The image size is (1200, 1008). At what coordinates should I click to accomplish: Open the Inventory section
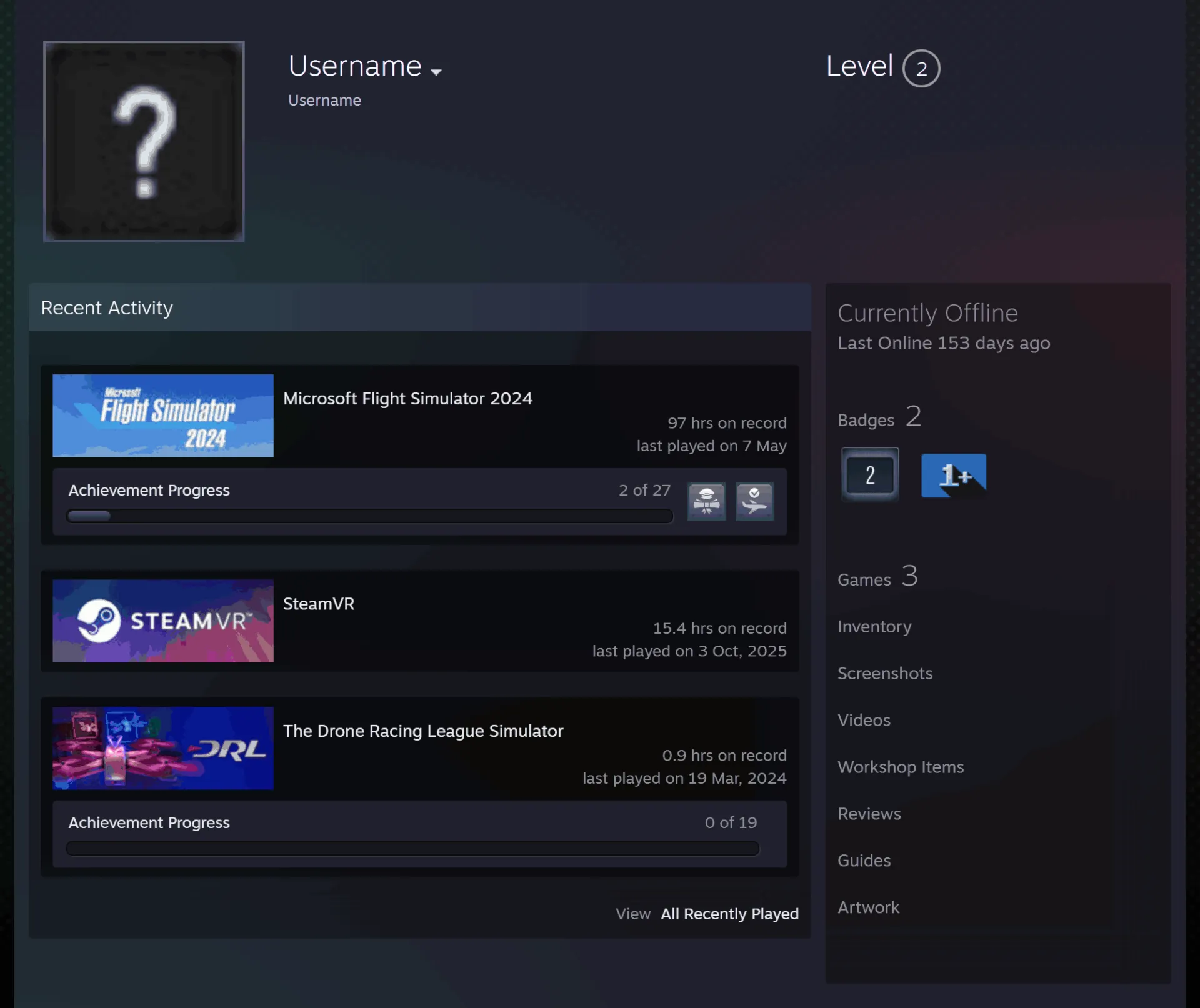(874, 626)
